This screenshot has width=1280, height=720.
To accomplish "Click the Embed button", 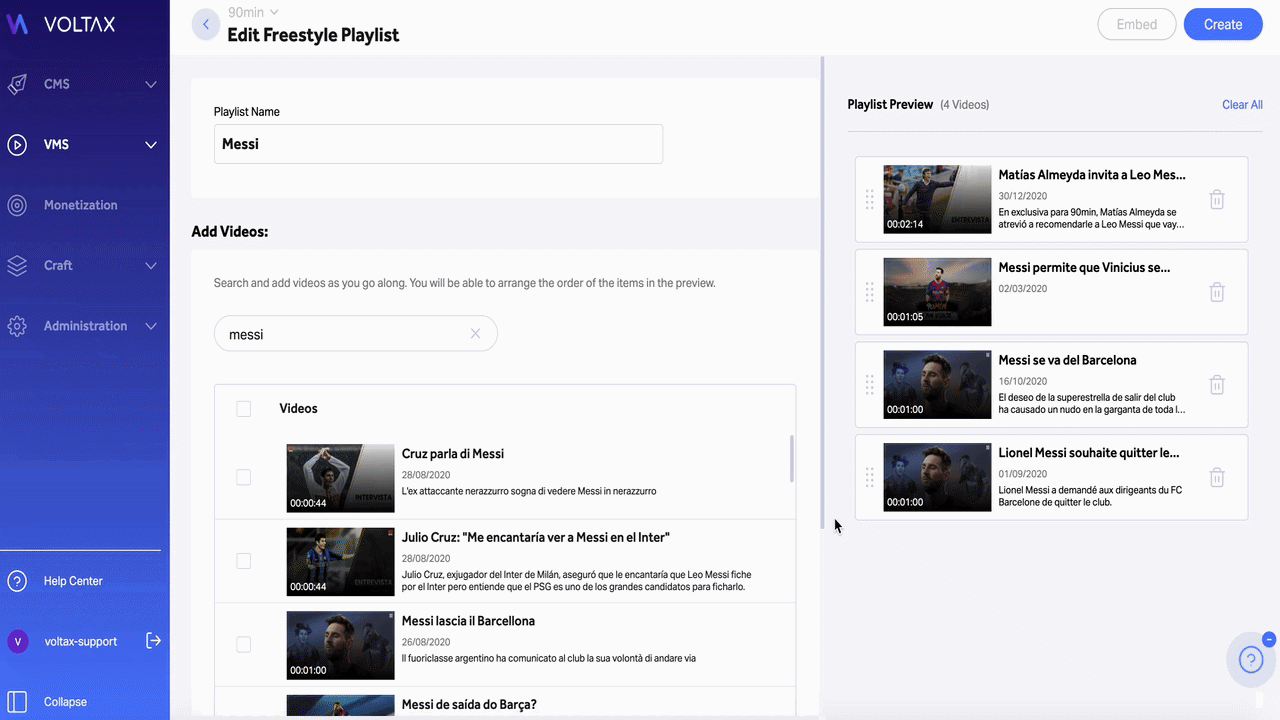I will (x=1137, y=25).
